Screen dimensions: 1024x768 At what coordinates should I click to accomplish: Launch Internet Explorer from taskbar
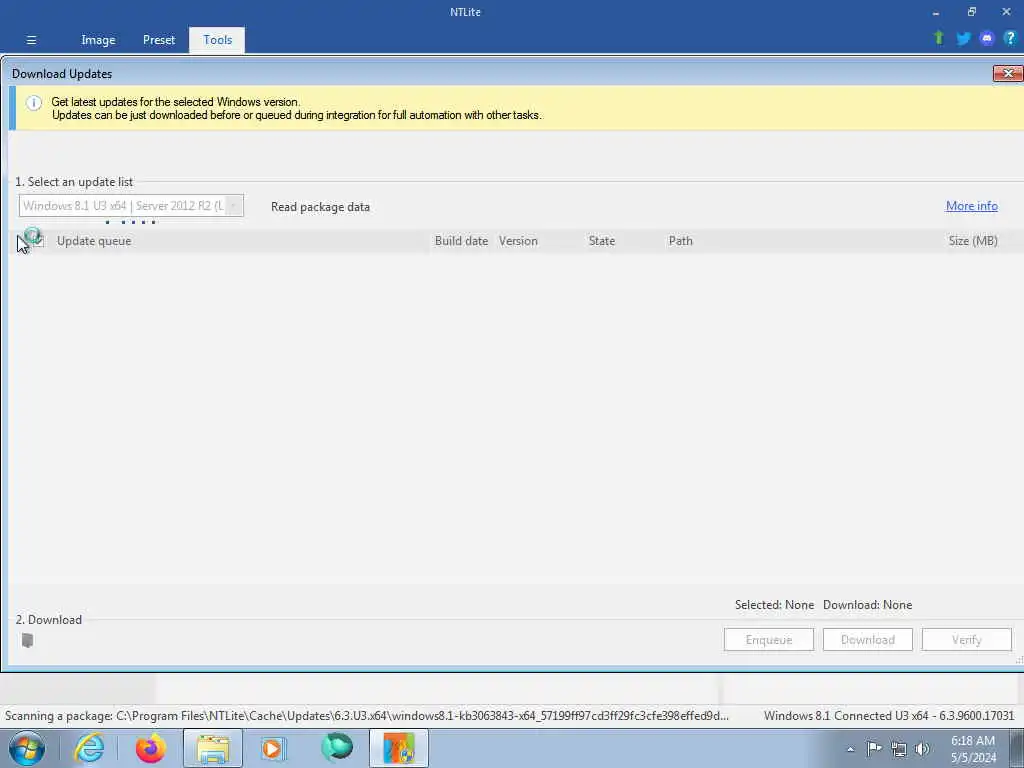(89, 748)
